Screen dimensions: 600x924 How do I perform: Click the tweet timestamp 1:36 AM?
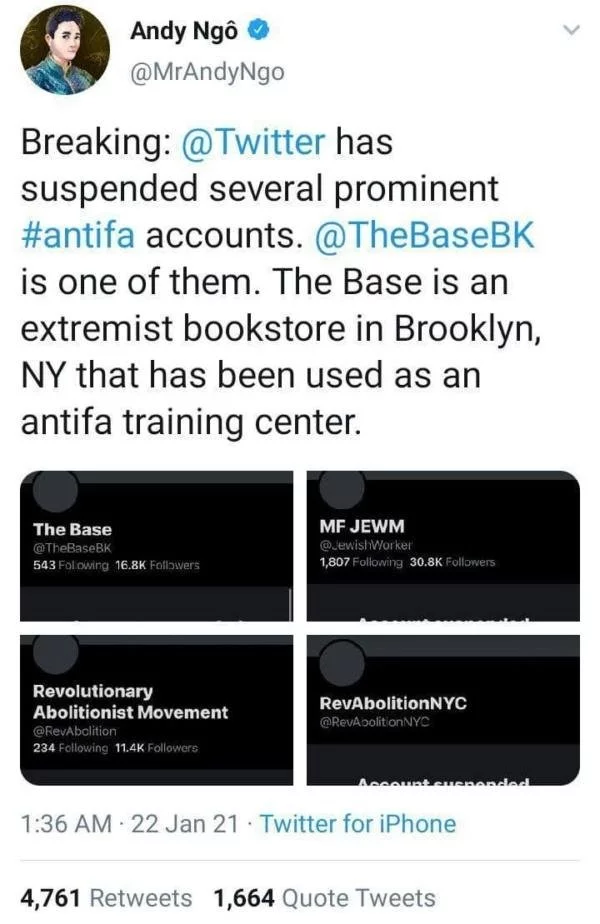click(65, 824)
